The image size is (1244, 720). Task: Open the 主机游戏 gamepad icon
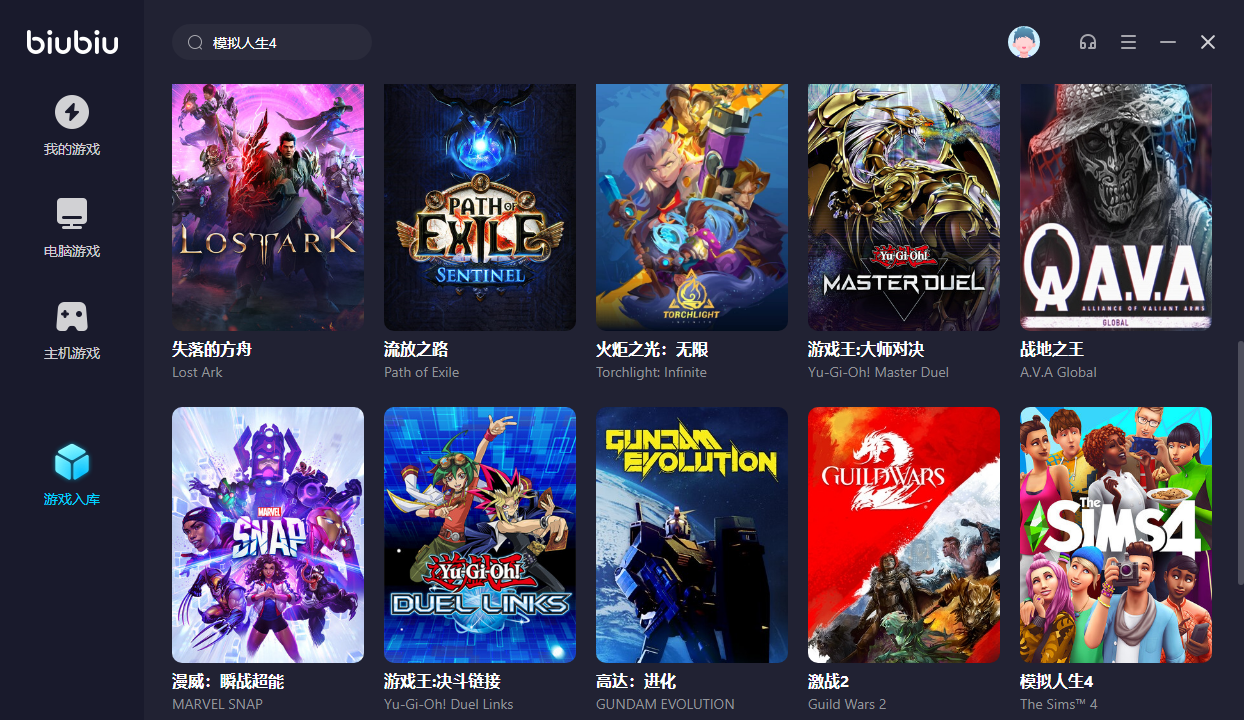[71, 317]
